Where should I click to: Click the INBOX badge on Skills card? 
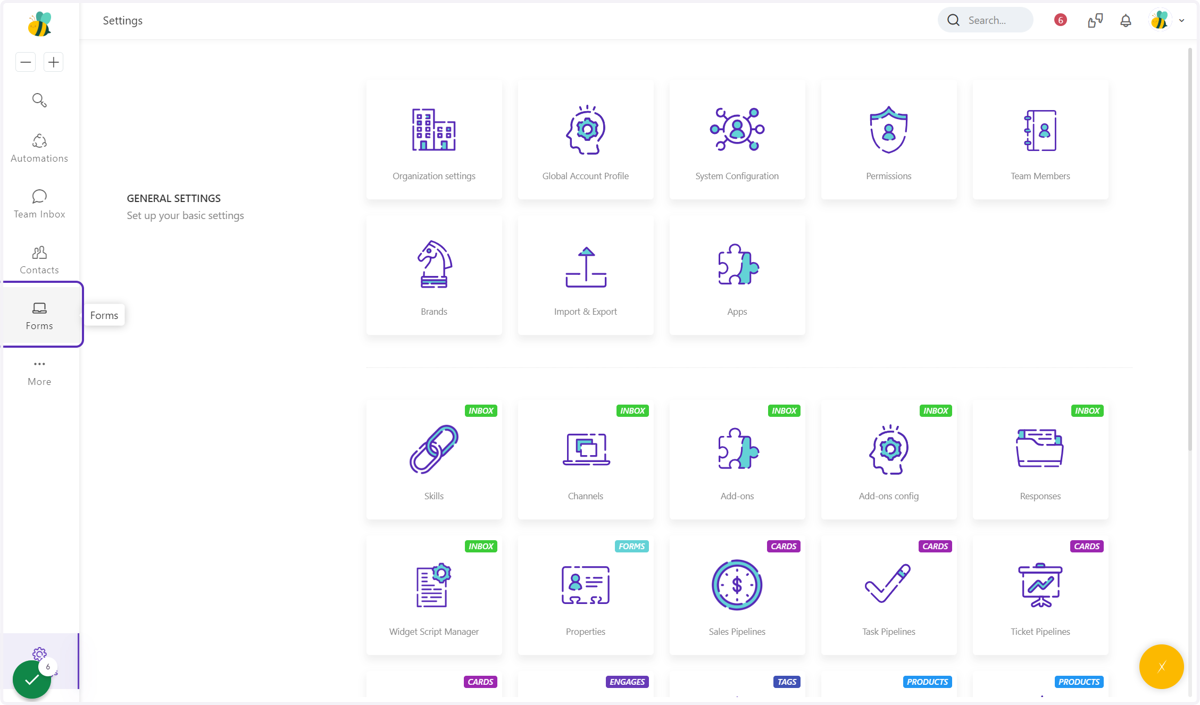click(481, 411)
